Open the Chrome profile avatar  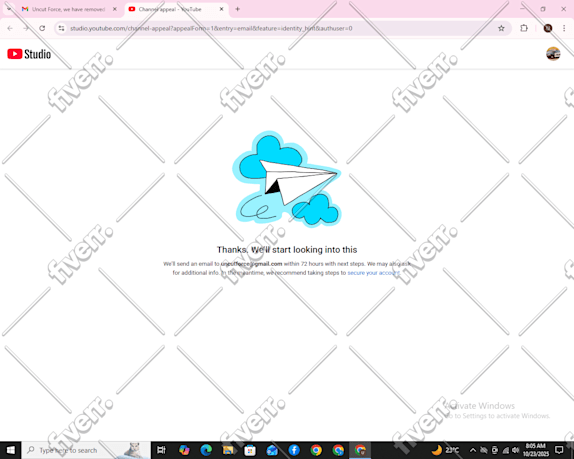pyautogui.click(x=548, y=28)
